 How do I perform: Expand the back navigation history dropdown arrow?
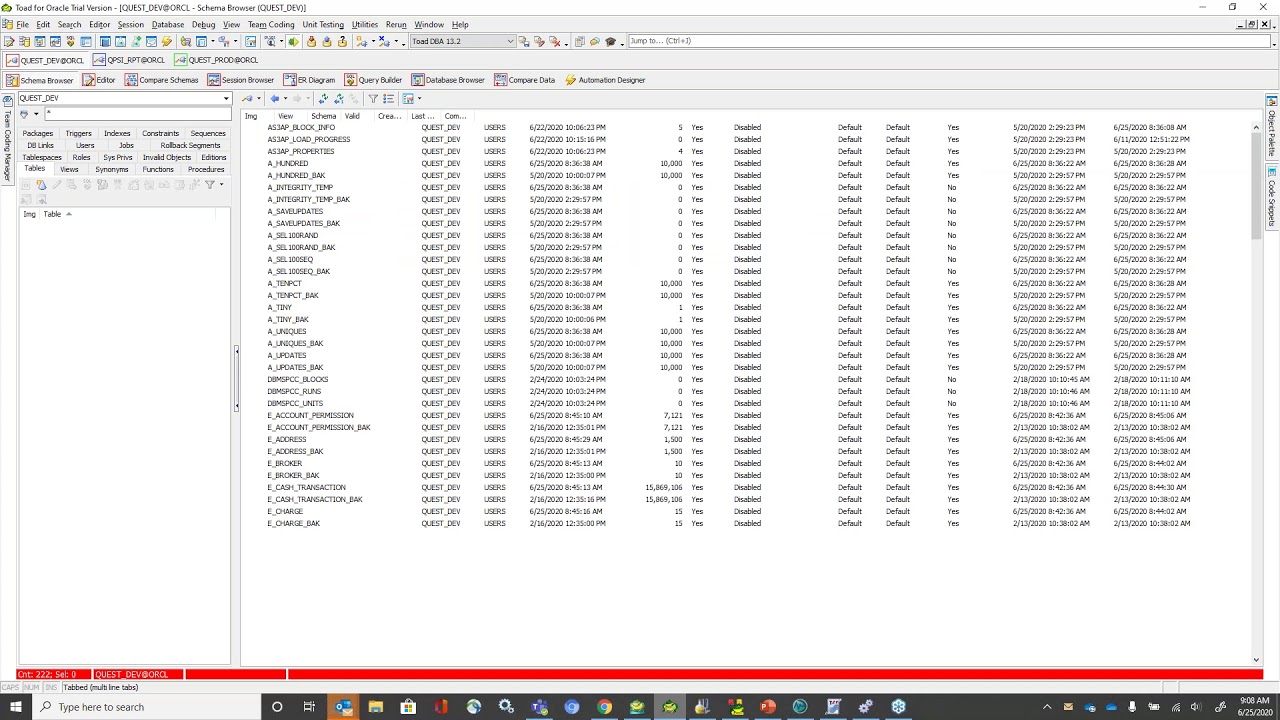[x=285, y=99]
